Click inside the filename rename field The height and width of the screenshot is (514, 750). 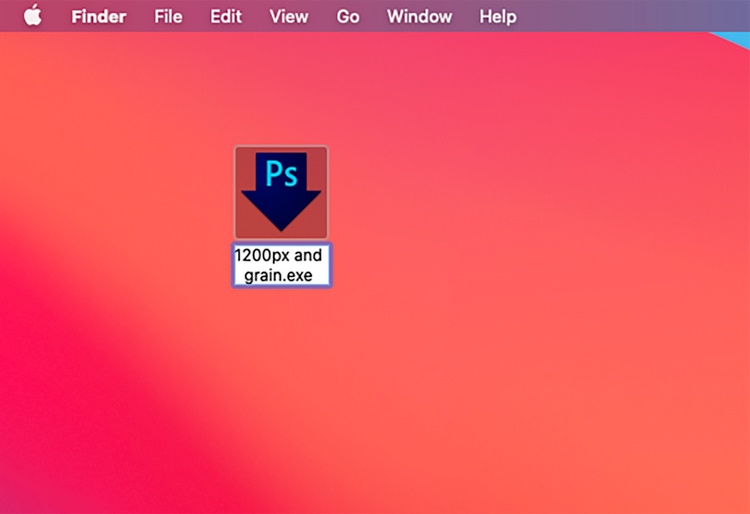coord(282,265)
